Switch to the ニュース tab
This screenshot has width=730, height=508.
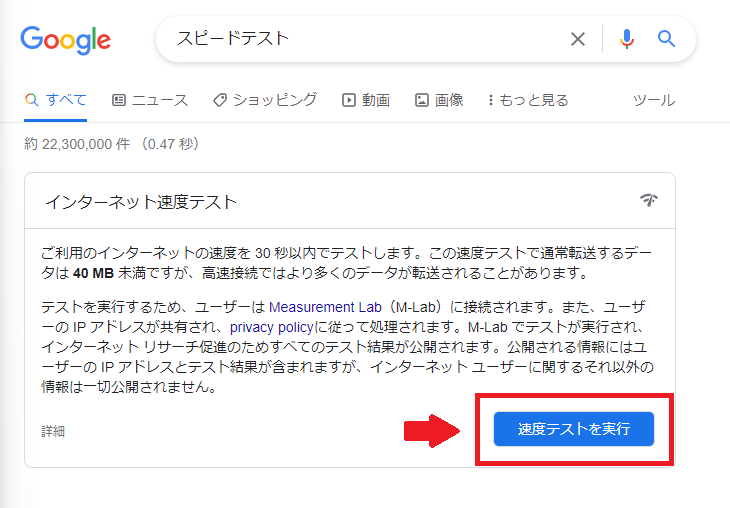click(x=150, y=100)
